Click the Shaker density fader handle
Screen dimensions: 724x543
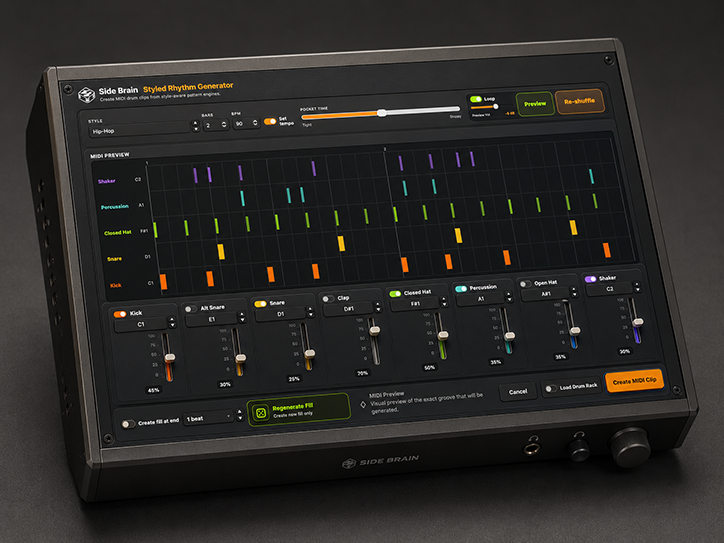tap(638, 322)
